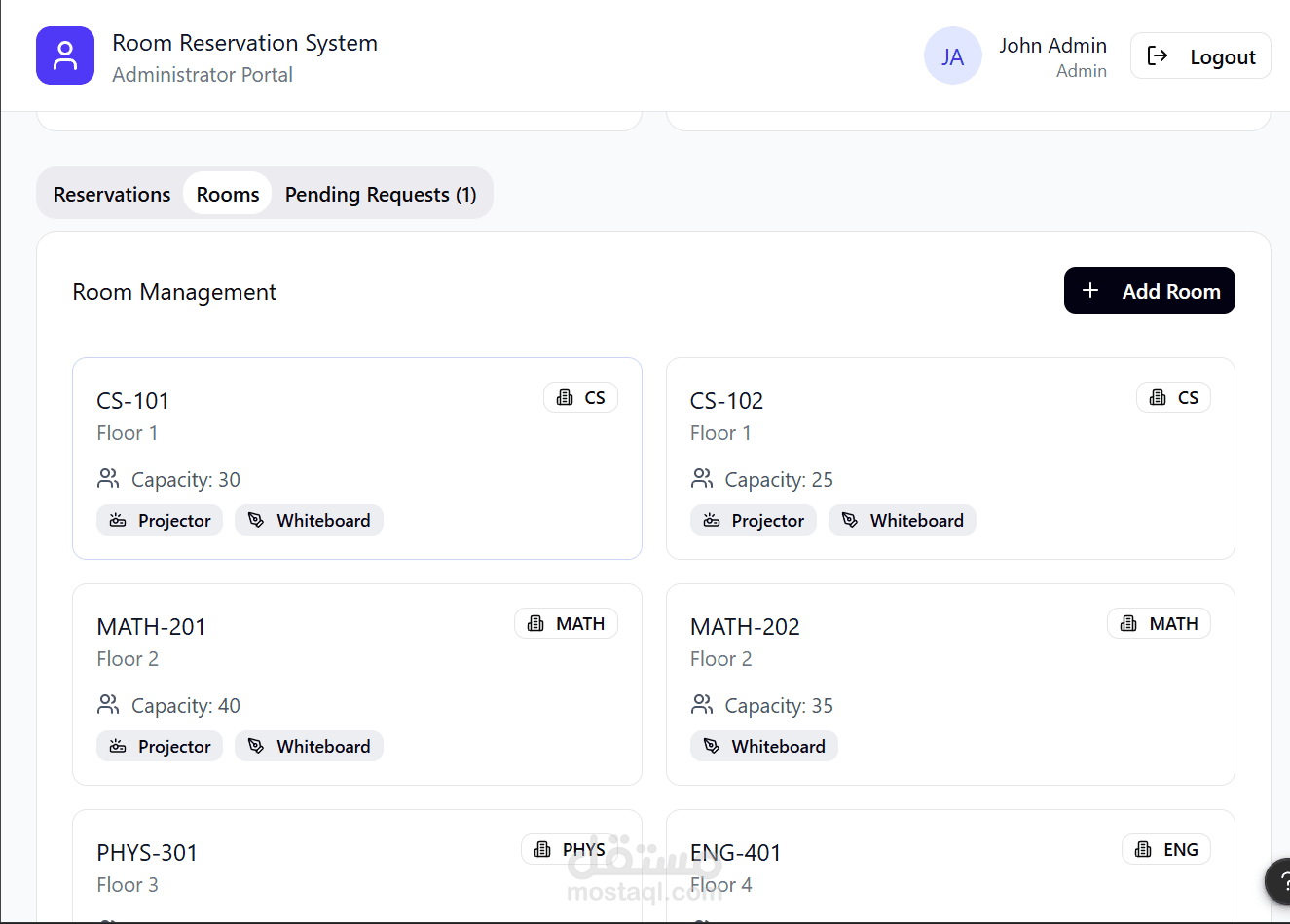1290x924 pixels.
Task: Open the Pending Requests tab
Action: pos(381,194)
